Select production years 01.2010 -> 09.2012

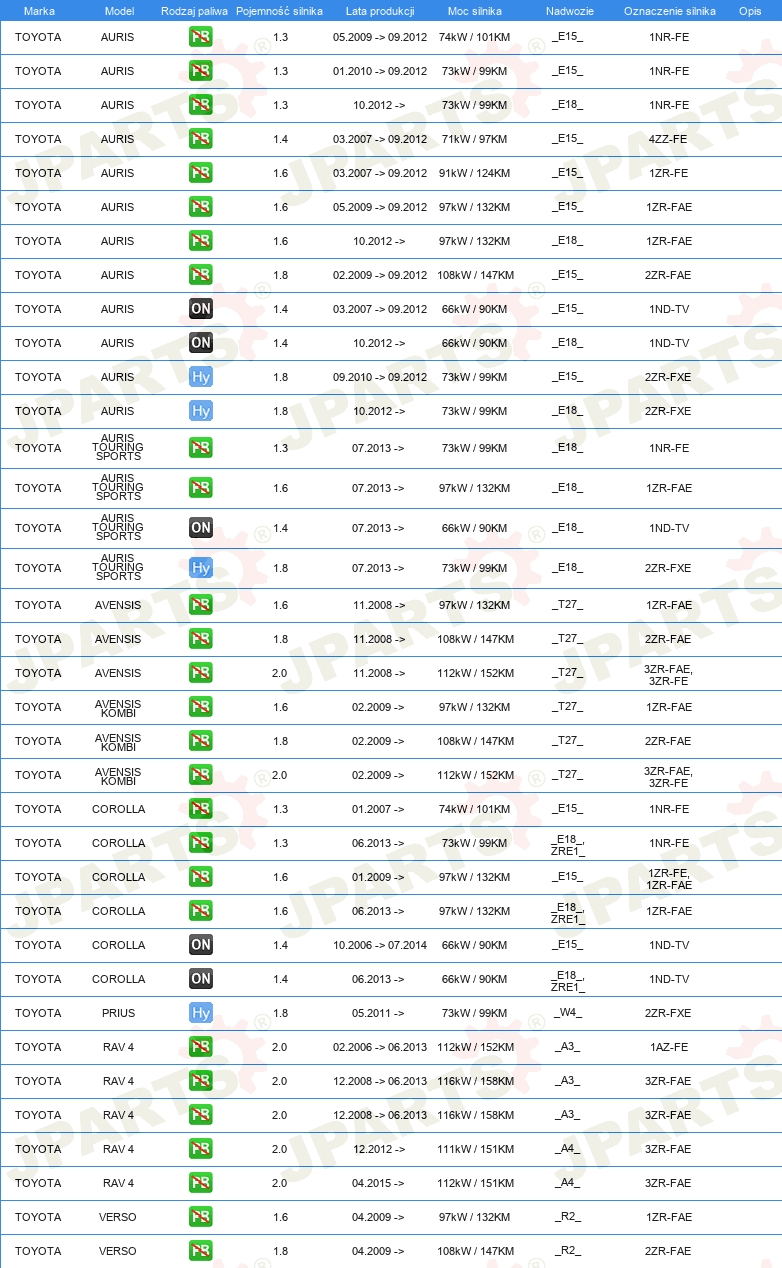[x=380, y=71]
